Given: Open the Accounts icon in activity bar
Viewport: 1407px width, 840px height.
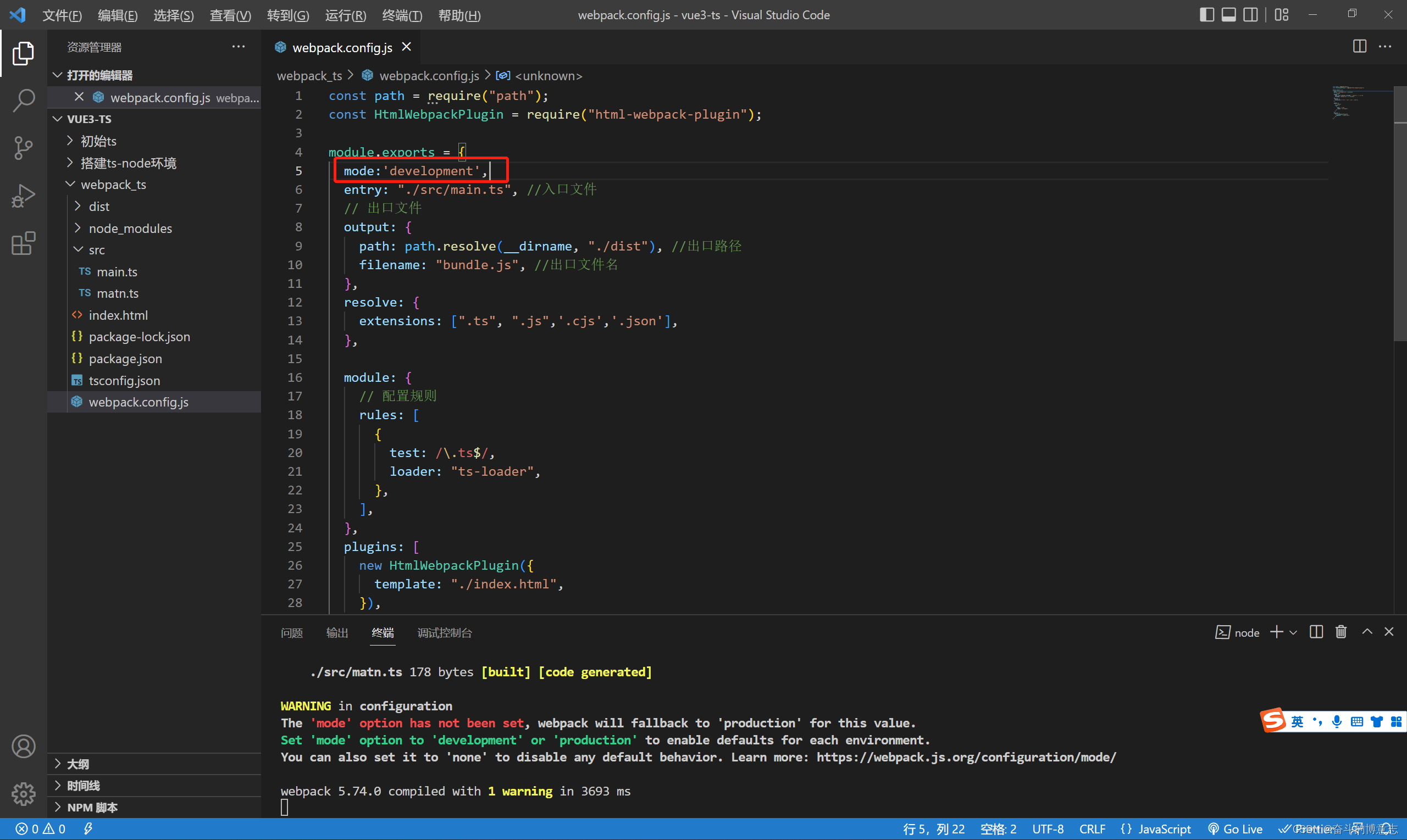Looking at the screenshot, I should click(x=23, y=746).
